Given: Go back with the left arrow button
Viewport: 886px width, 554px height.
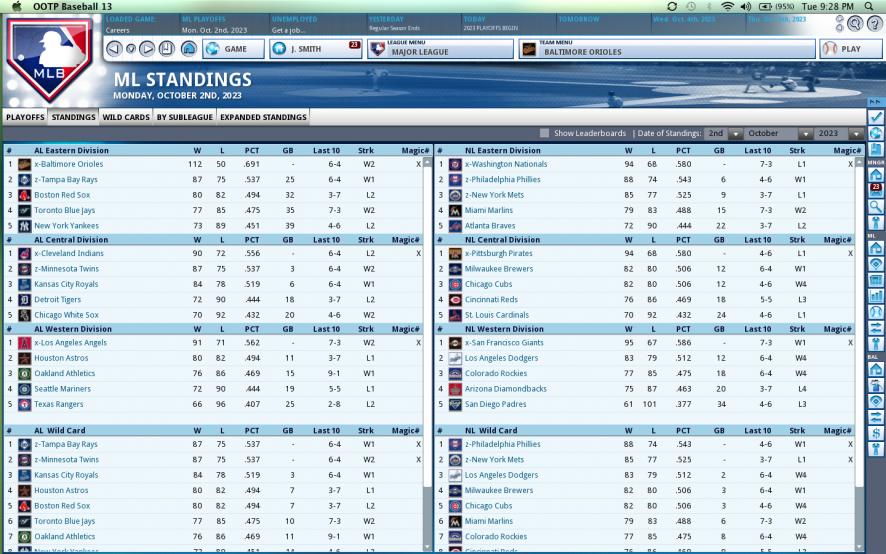Looking at the screenshot, I should tap(114, 49).
